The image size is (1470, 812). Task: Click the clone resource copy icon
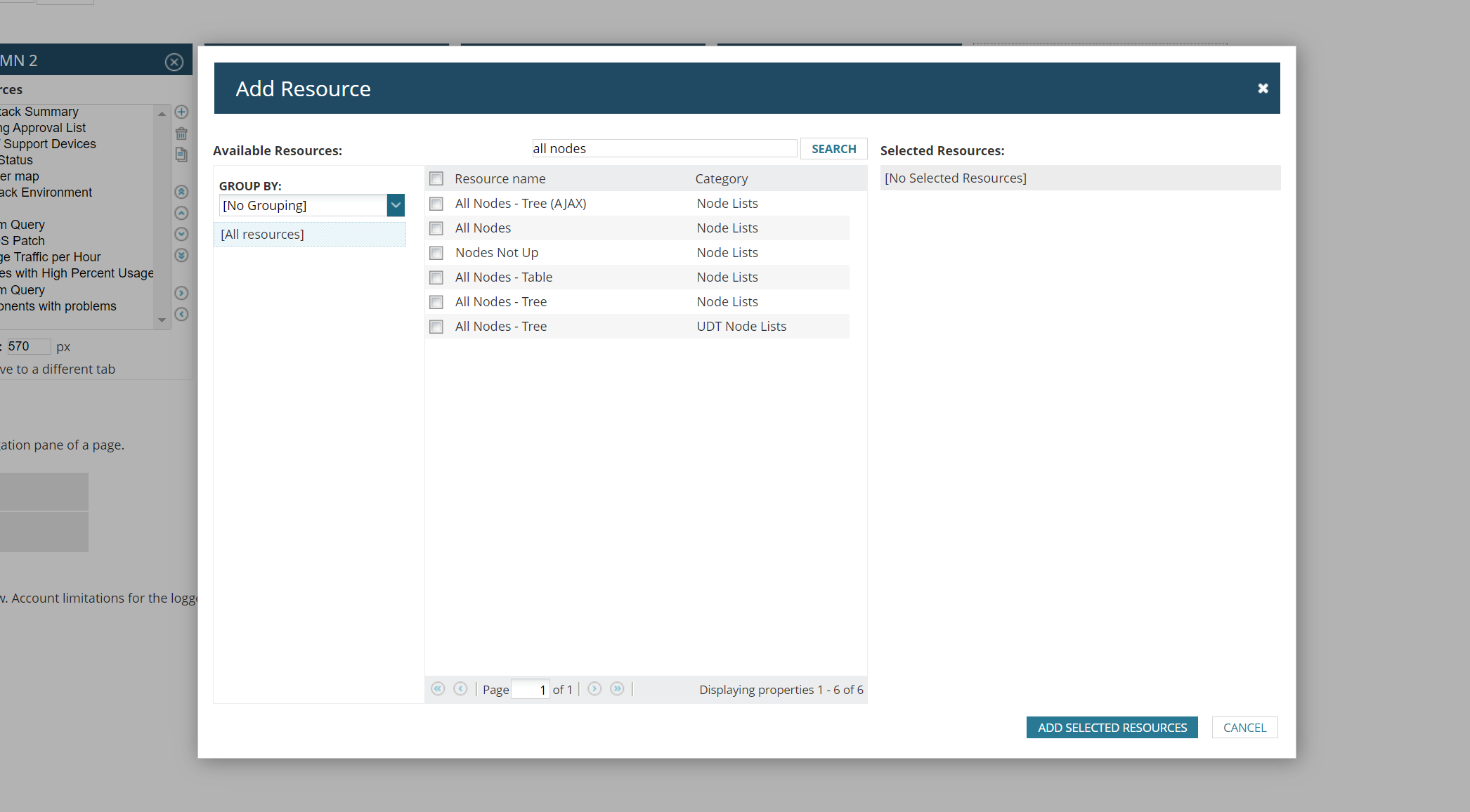click(x=181, y=155)
